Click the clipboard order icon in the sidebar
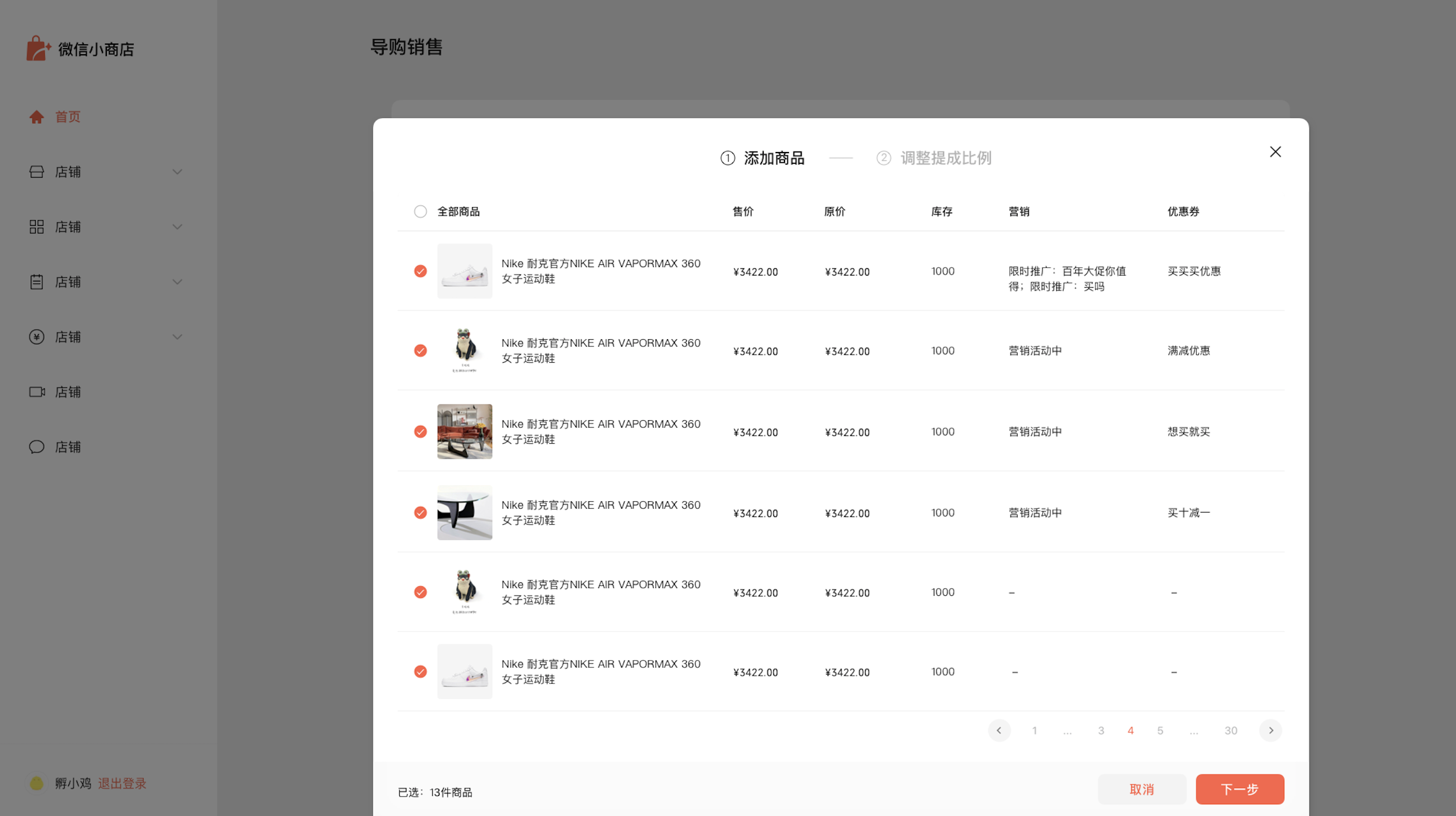The width and height of the screenshot is (1456, 816). click(37, 282)
